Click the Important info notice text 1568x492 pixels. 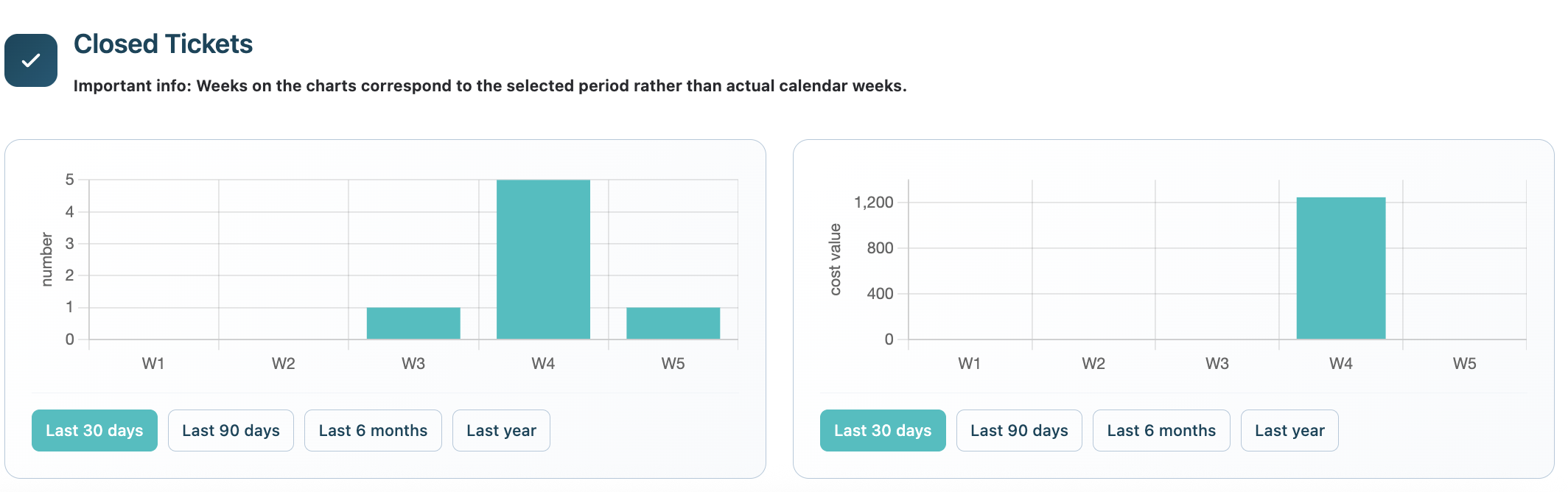click(x=490, y=85)
